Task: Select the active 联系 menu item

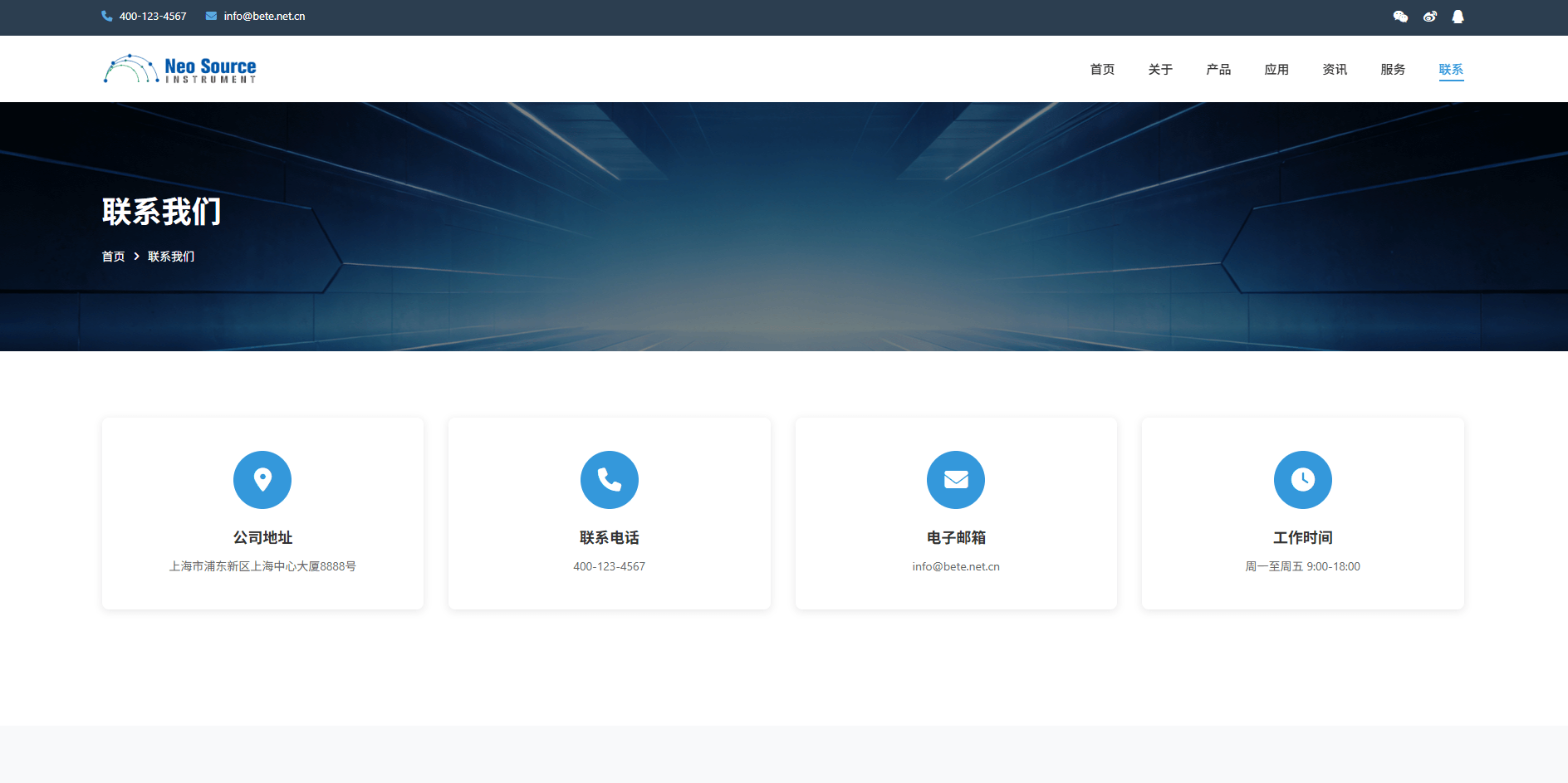Action: point(1451,70)
